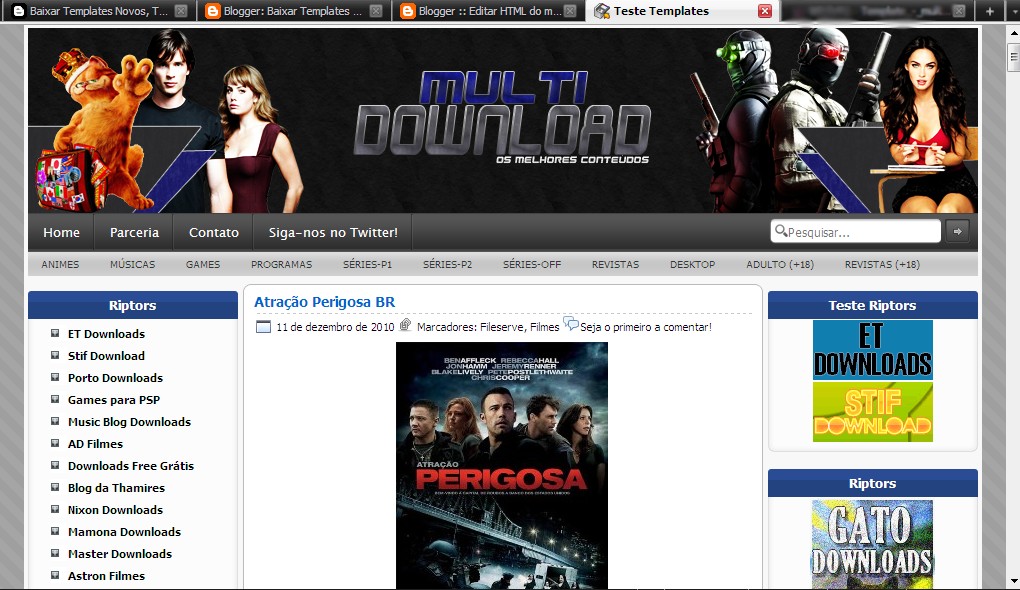Open new browser tab with plus button
The width and height of the screenshot is (1020, 590).
989,11
